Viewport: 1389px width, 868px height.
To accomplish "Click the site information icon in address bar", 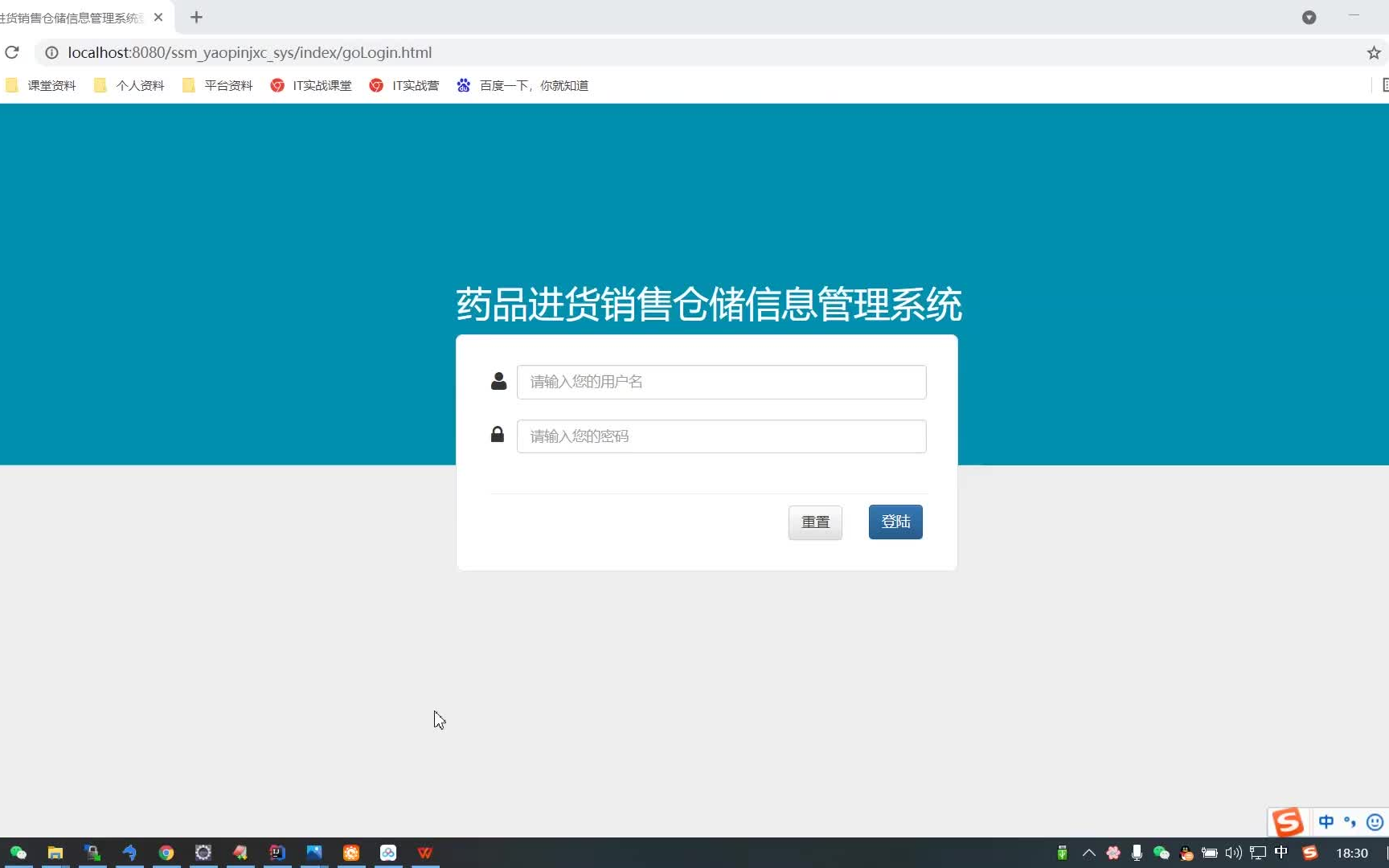I will [51, 52].
